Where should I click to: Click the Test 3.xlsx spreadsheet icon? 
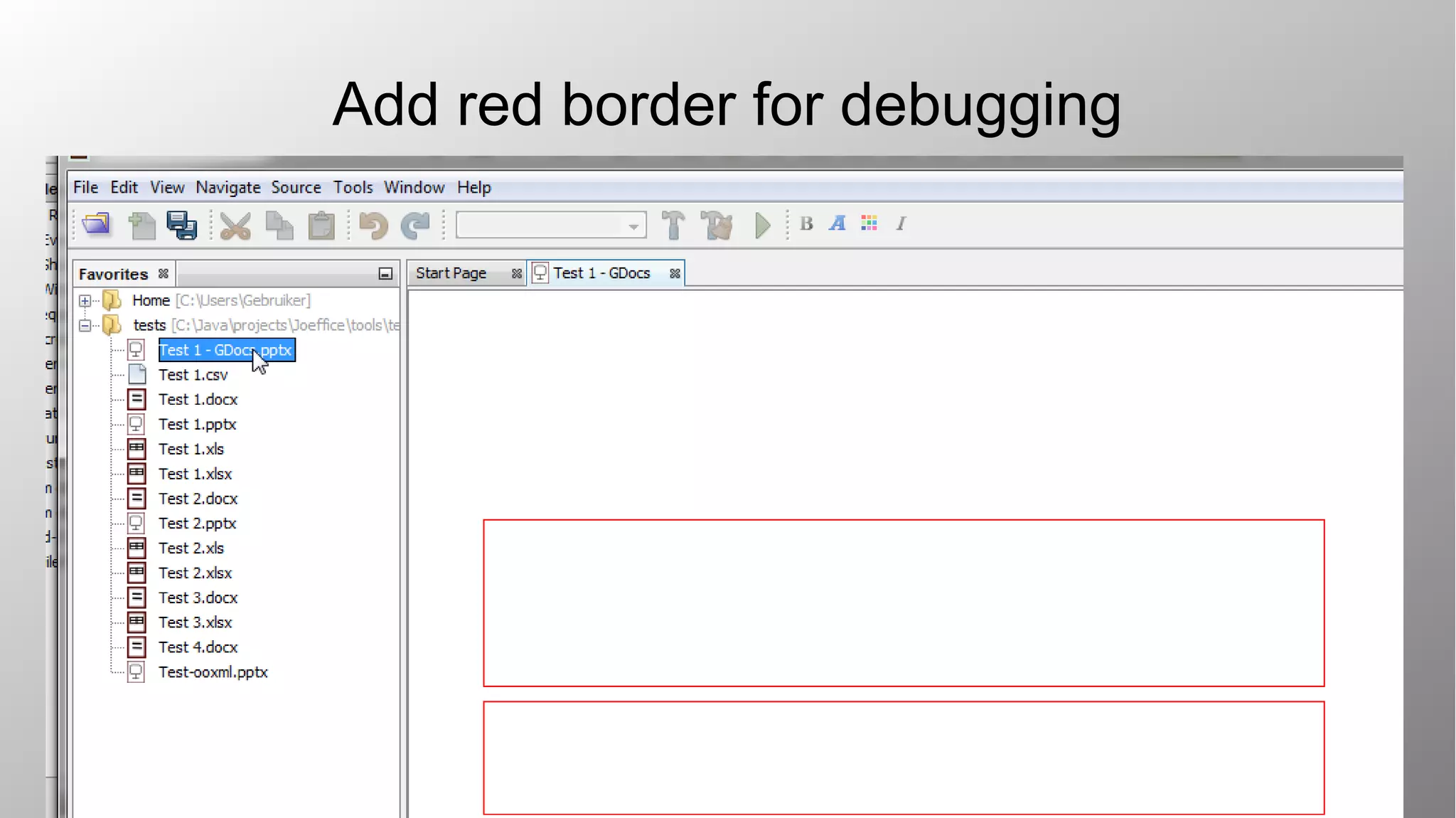pyautogui.click(x=136, y=622)
